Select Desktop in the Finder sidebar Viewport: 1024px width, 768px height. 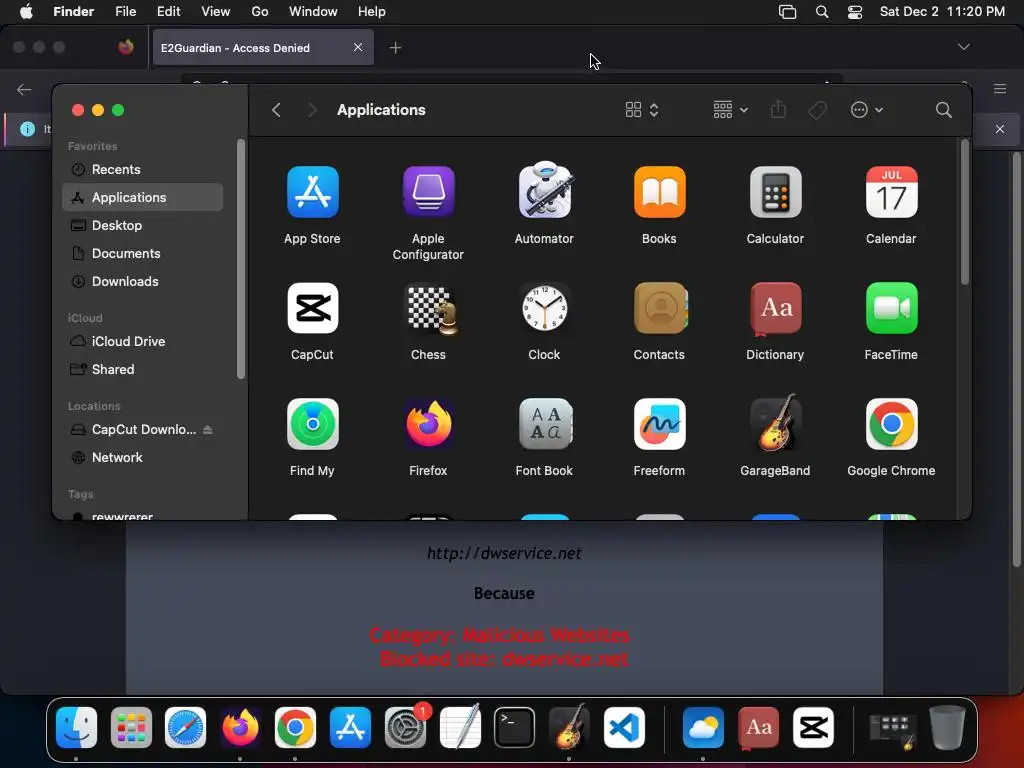click(x=142, y=225)
